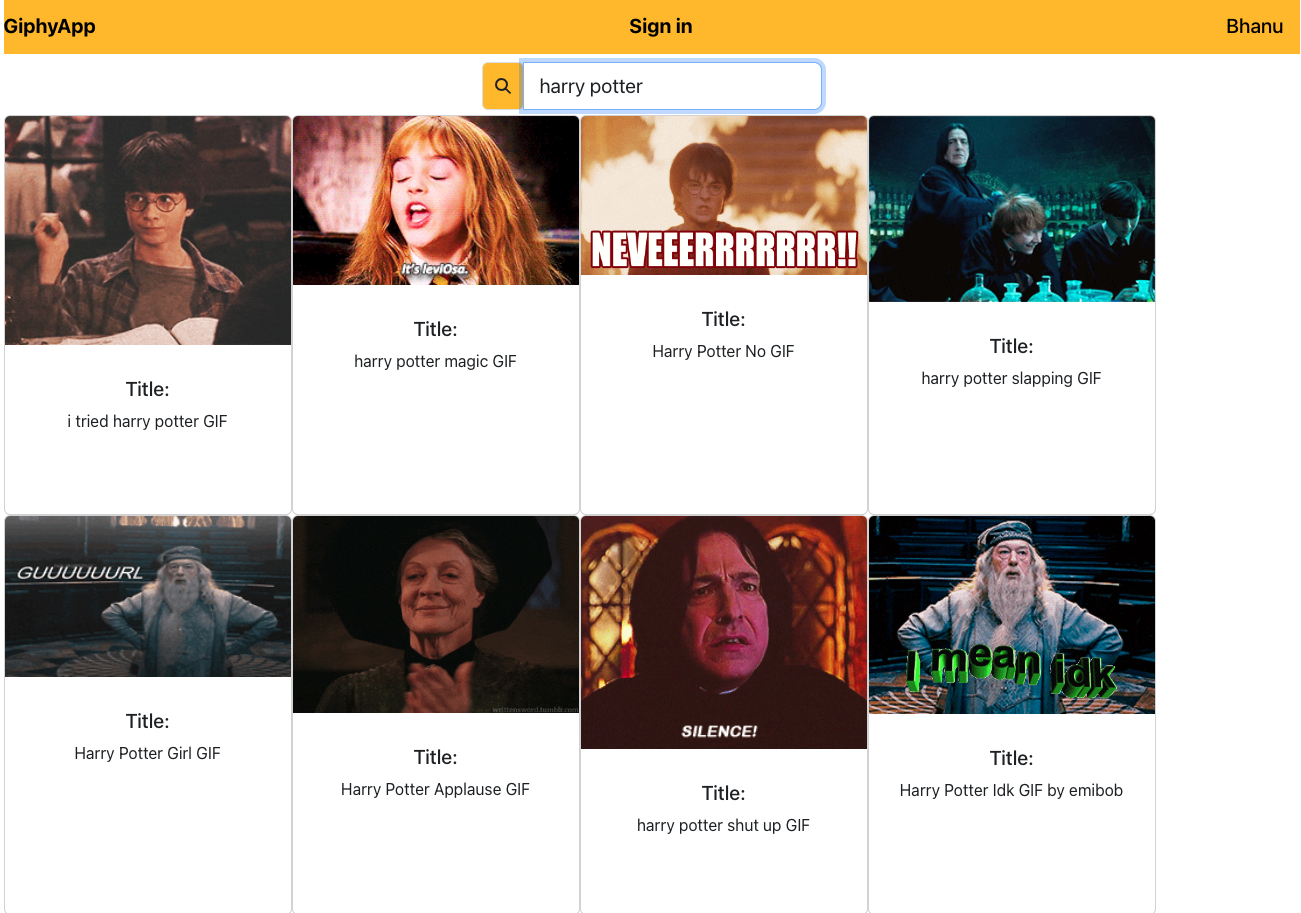This screenshot has height=913, width=1301.
Task: Open the 'i tried harry potter' GIF image
Action: tap(148, 230)
